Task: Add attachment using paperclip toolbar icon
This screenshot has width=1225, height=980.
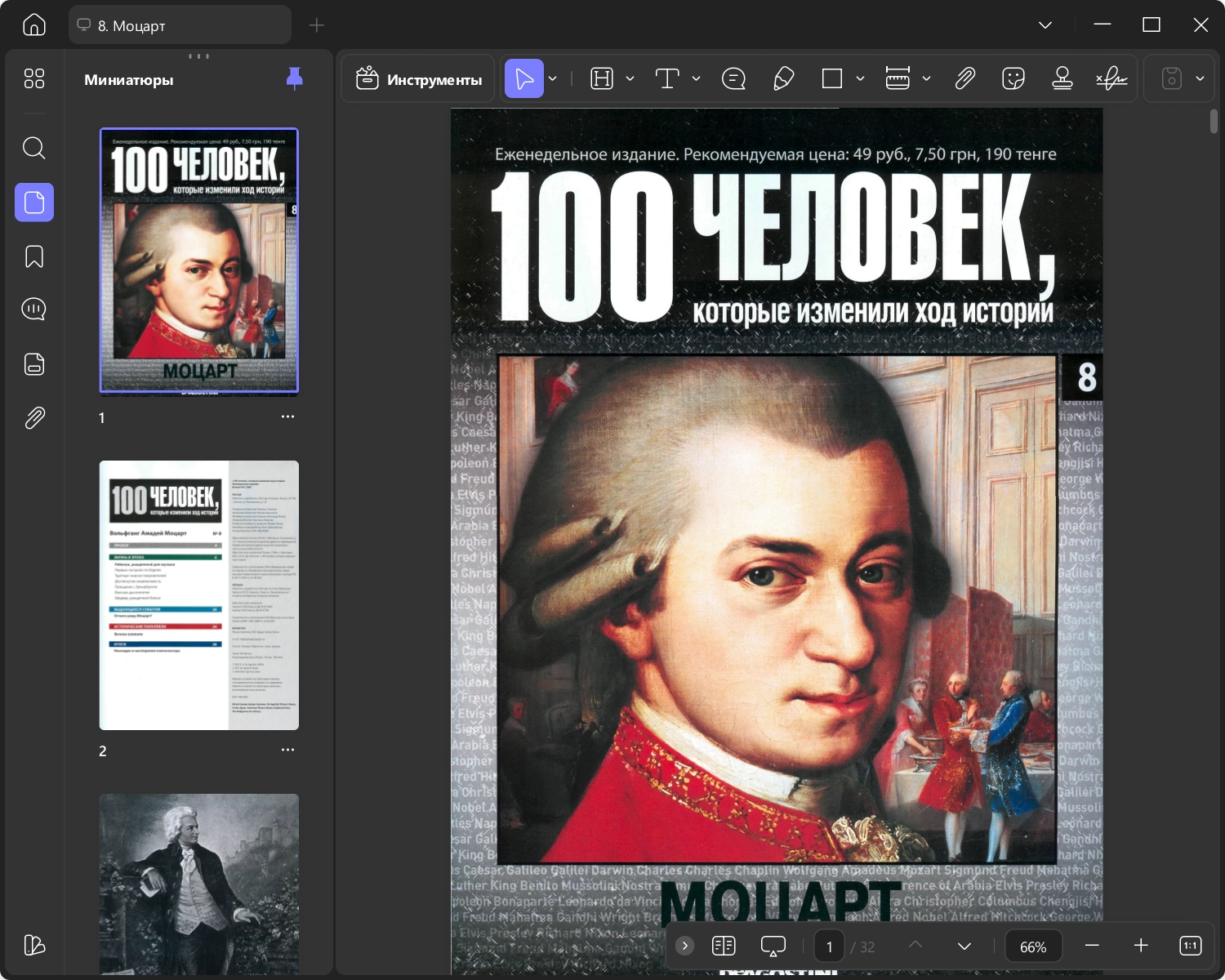Action: pos(964,78)
